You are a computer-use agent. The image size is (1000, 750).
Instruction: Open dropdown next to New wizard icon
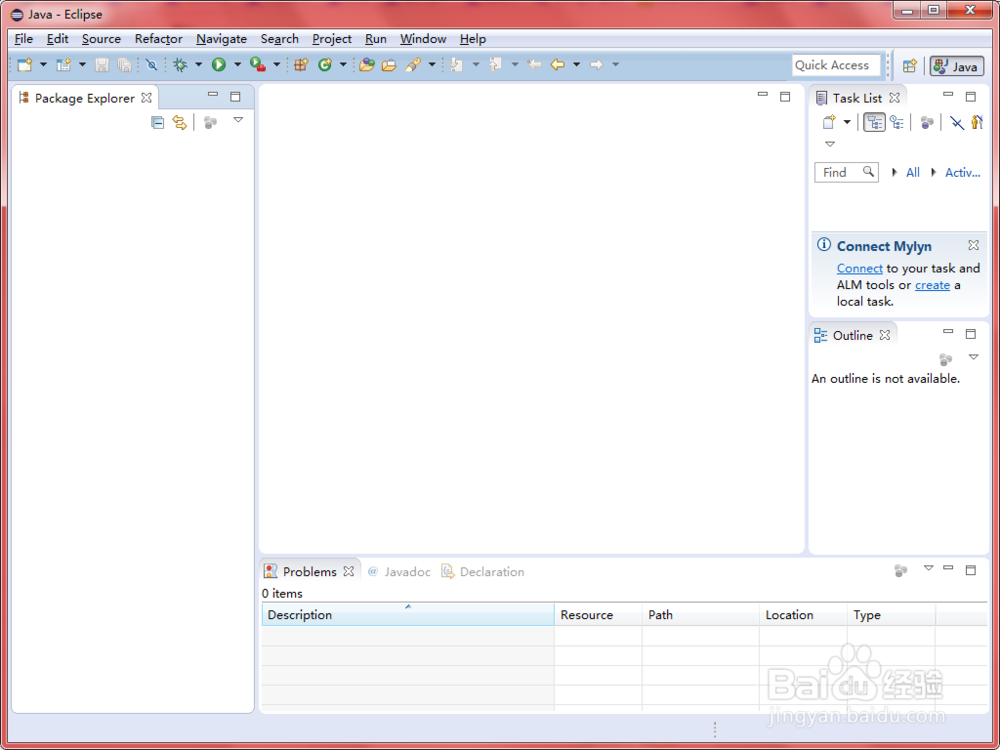pyautogui.click(x=43, y=64)
